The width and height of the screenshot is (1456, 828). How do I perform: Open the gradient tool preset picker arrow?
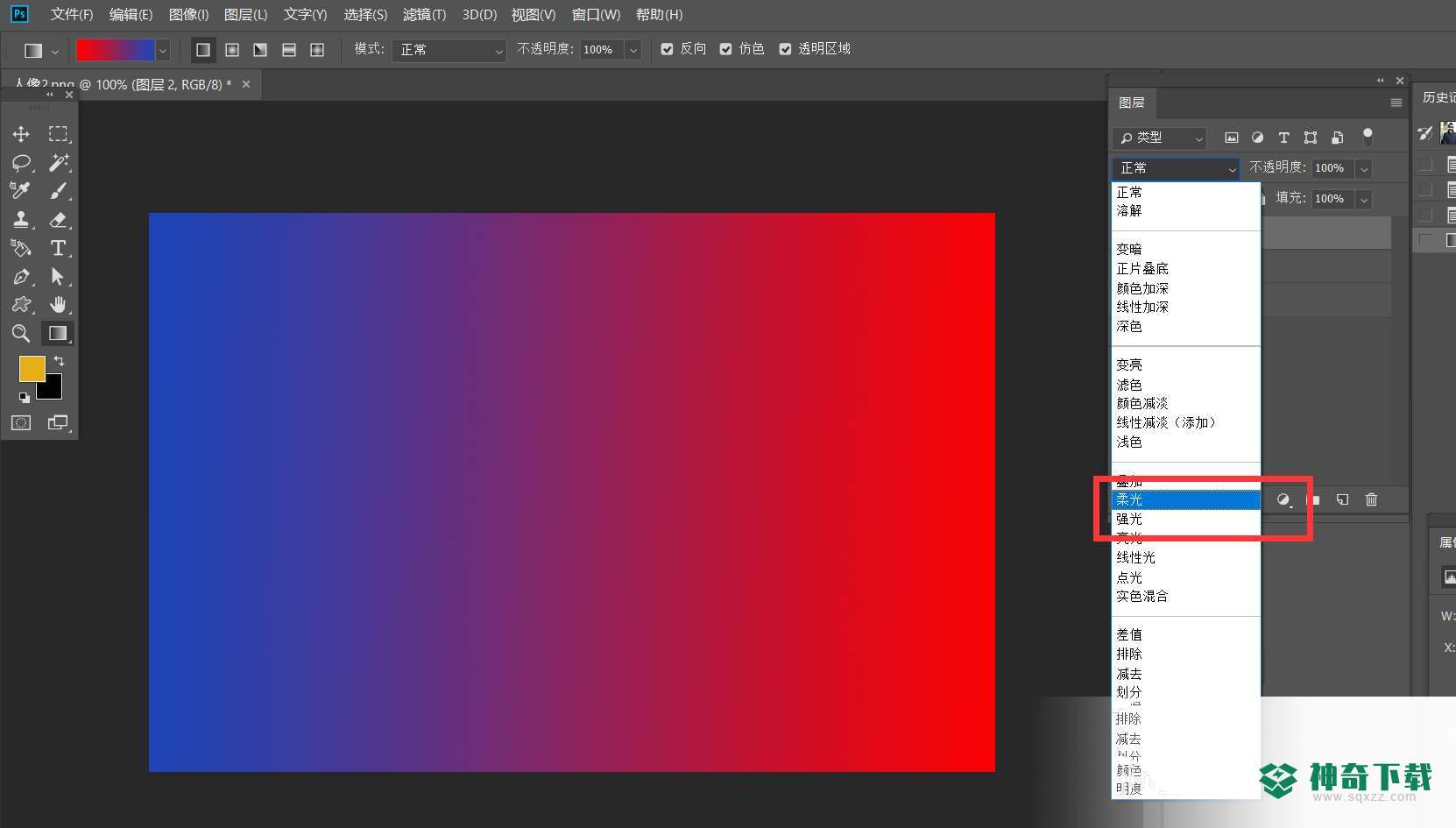tap(54, 51)
